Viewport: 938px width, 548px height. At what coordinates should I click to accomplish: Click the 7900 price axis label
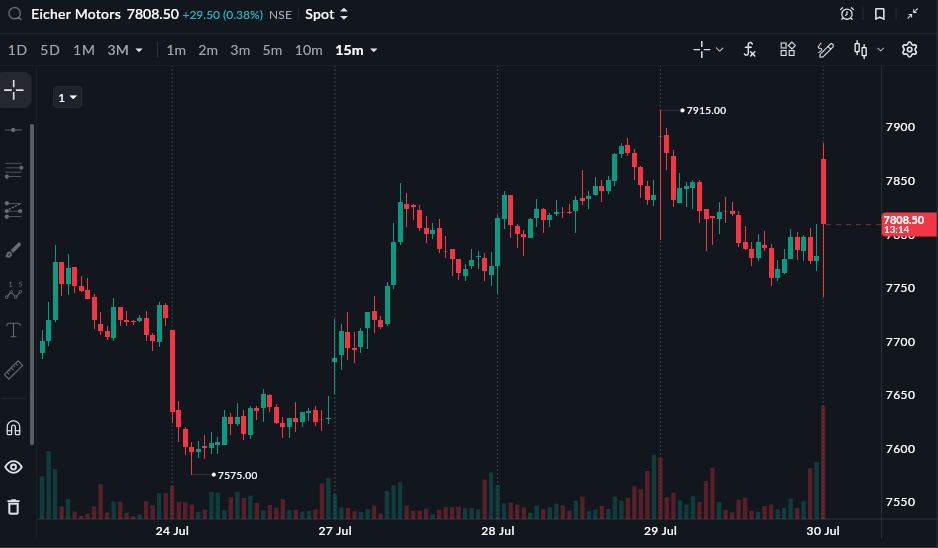click(900, 127)
